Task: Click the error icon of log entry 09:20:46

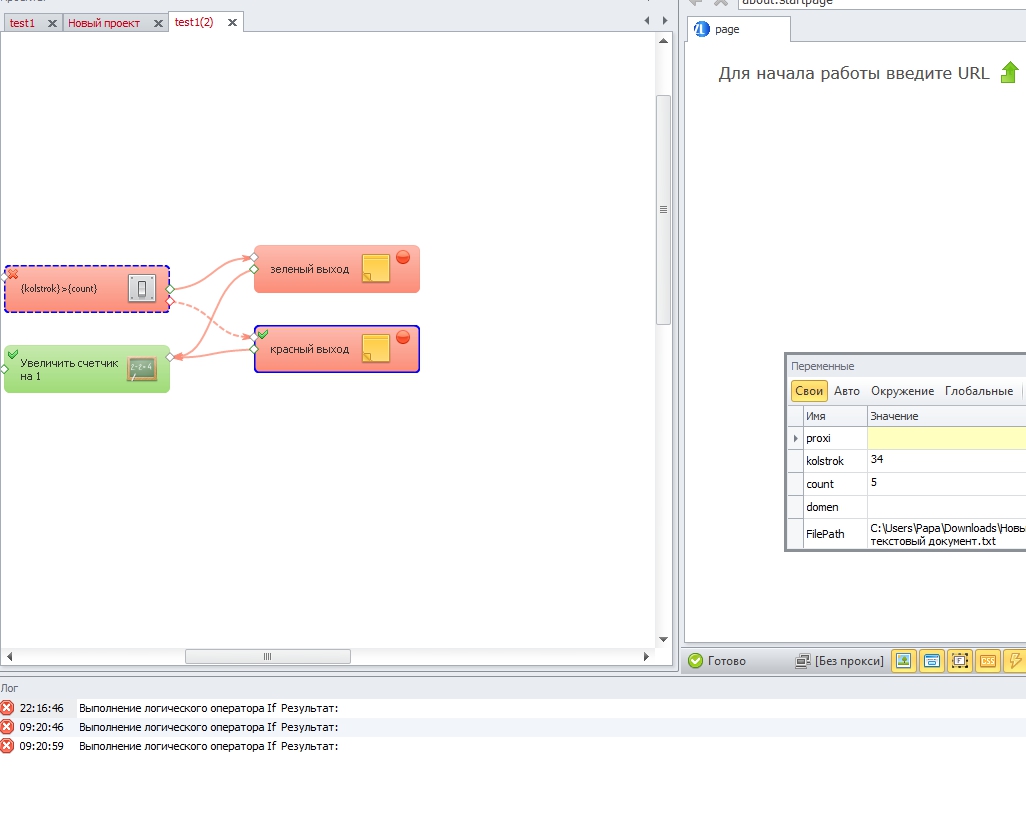Action: click(7, 726)
